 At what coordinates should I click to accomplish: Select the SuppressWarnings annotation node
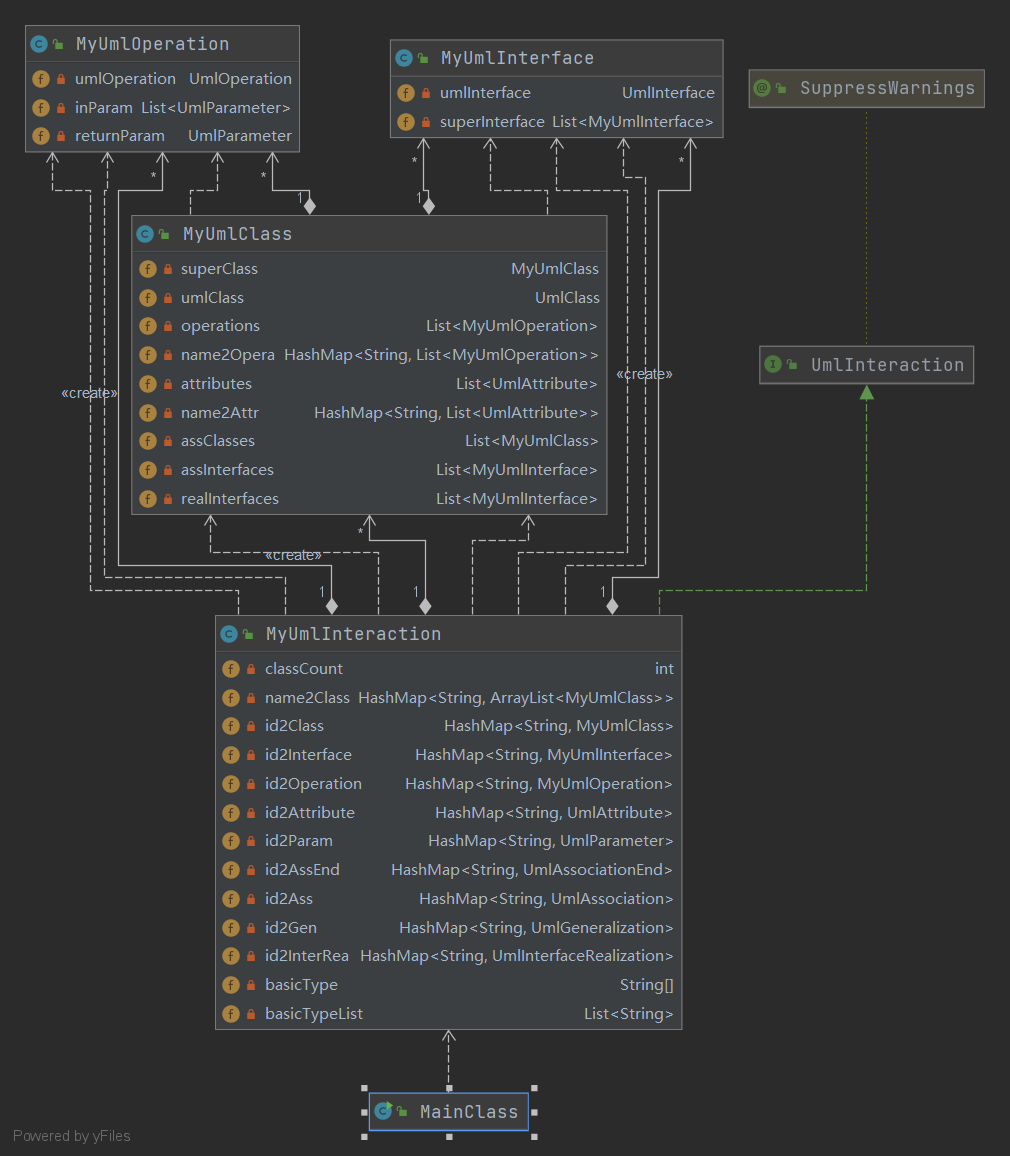(x=866, y=88)
